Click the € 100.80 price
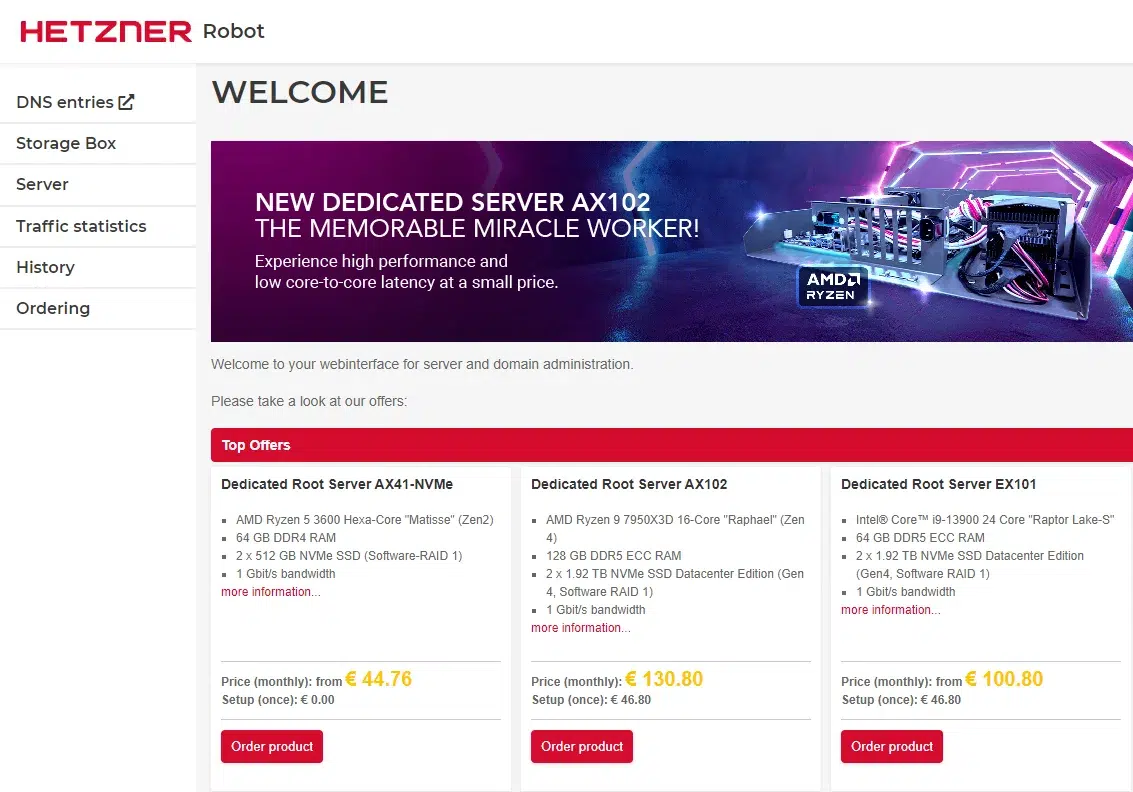Image resolution: width=1133 pixels, height=792 pixels. coord(1004,679)
